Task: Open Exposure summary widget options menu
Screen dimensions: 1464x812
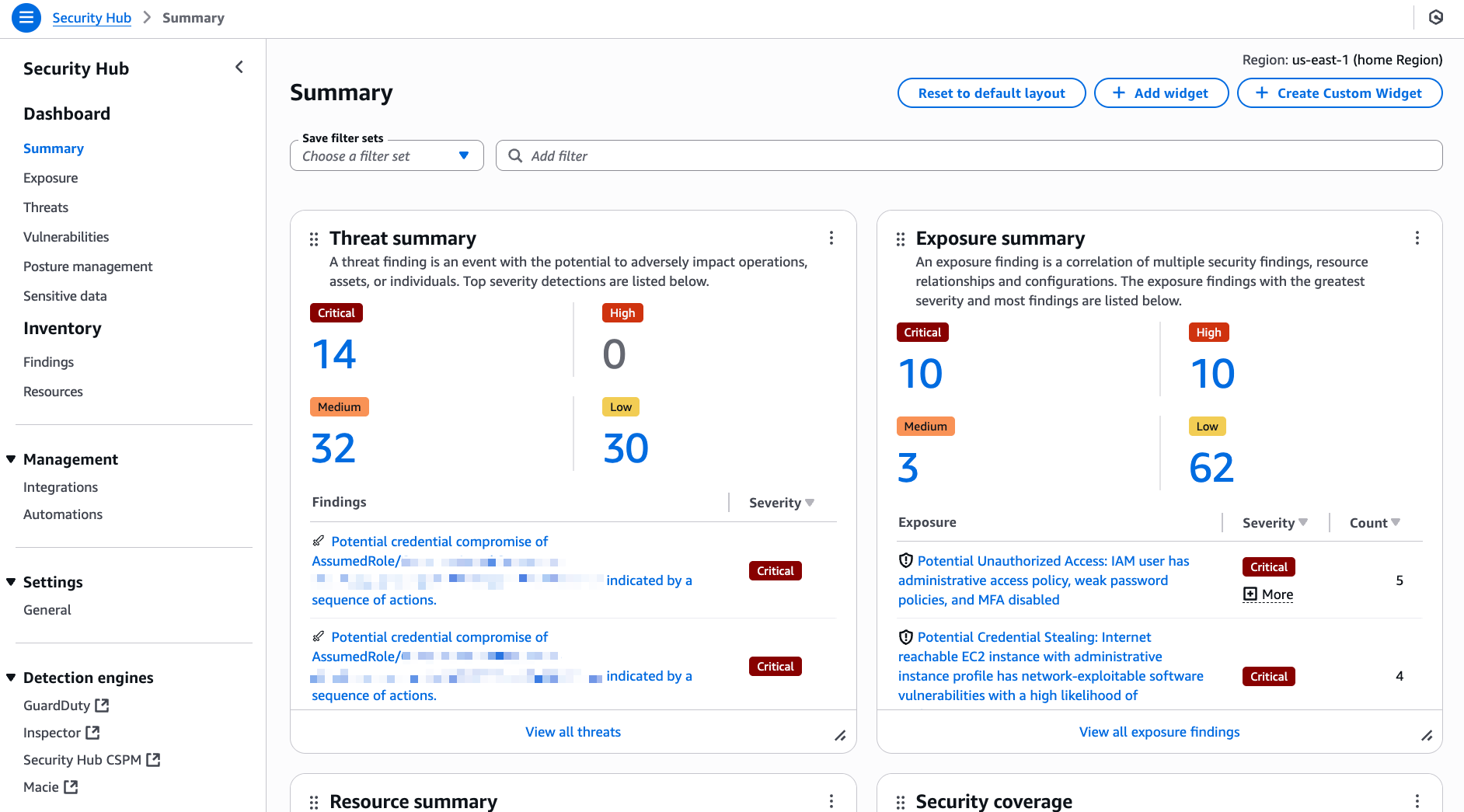Action: click(1417, 238)
